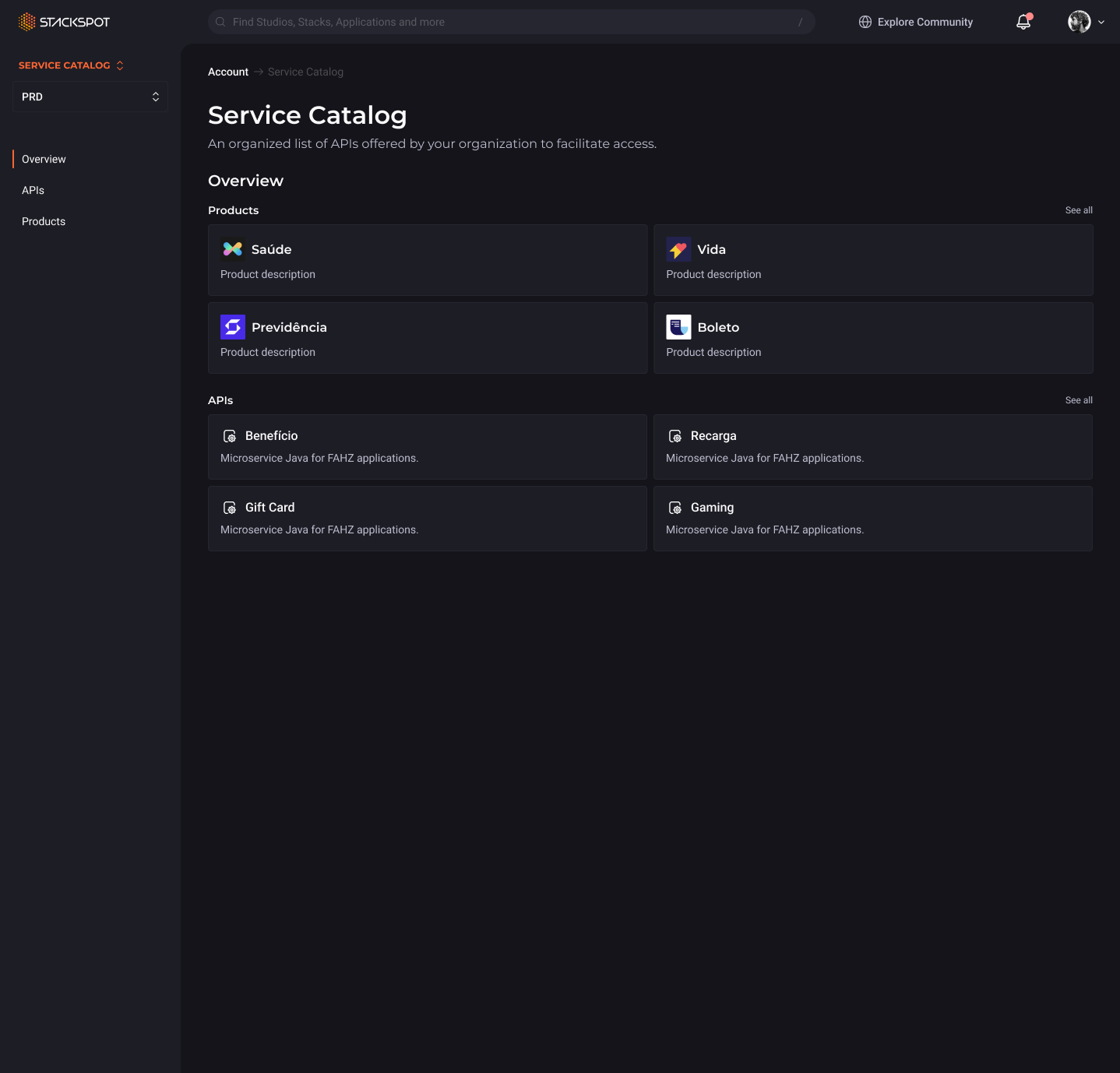Click the Previdência product icon

(x=232, y=327)
